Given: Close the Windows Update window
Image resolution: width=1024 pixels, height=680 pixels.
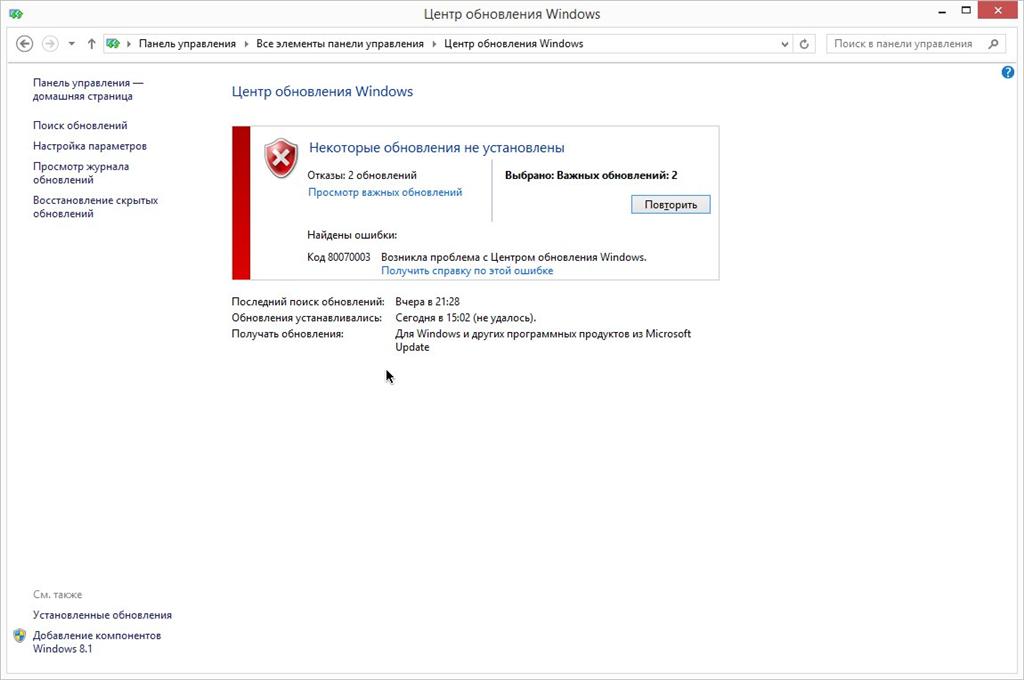Looking at the screenshot, I should [998, 10].
